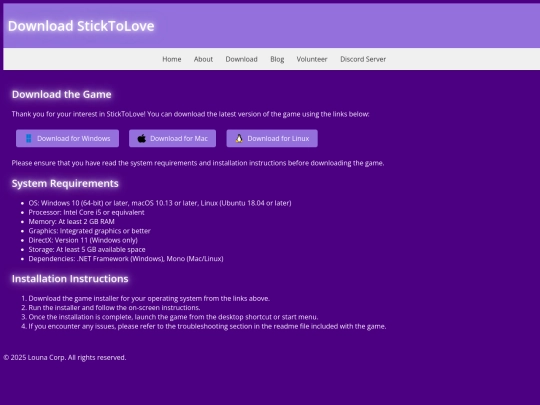Select the OS requirements list item

pyautogui.click(x=160, y=203)
